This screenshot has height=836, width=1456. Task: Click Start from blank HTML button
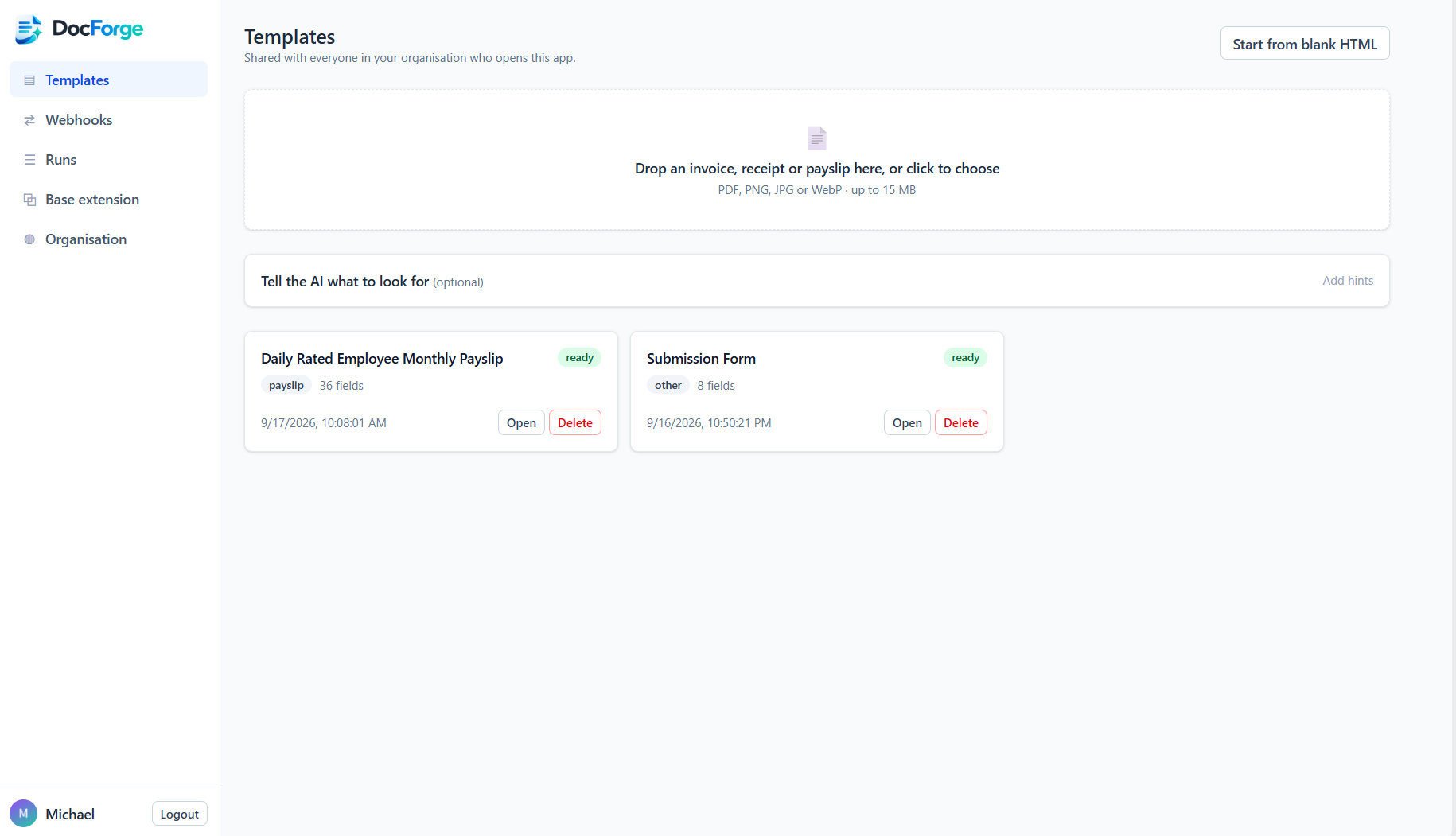[1305, 44]
